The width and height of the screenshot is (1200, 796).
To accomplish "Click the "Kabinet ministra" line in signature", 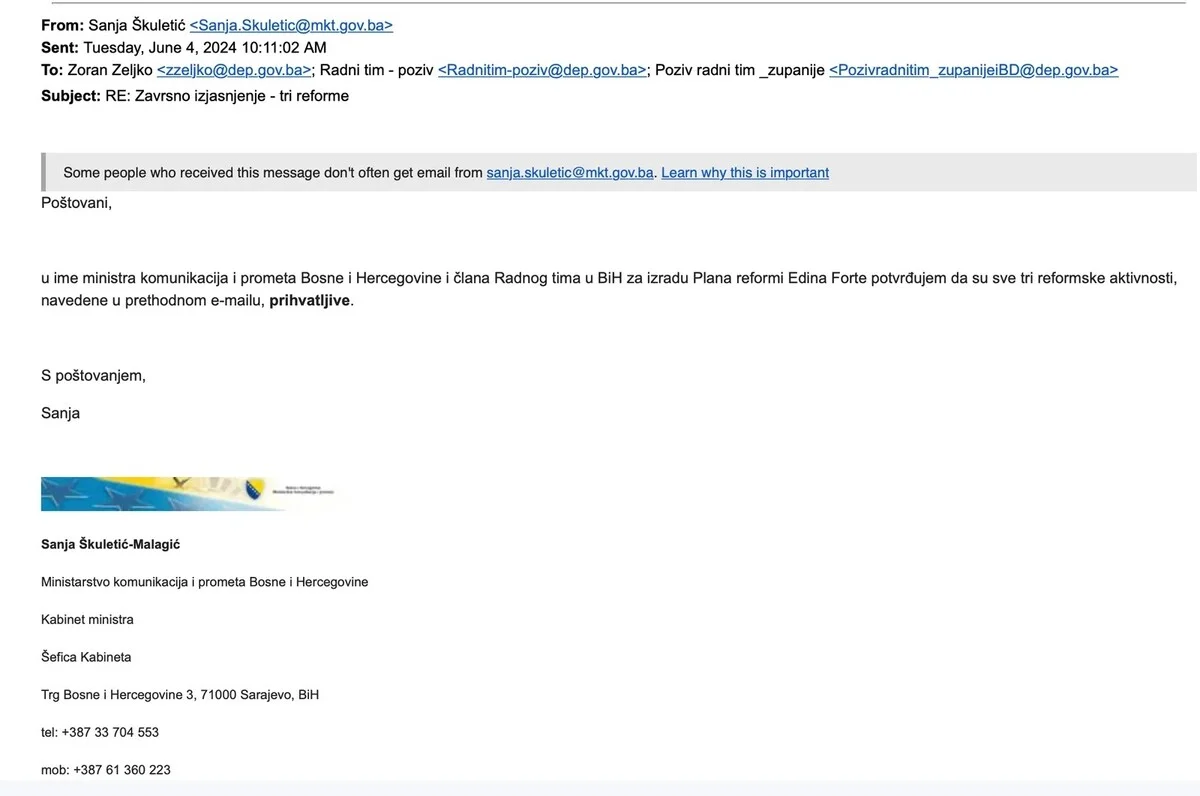I will pyautogui.click(x=87, y=619).
